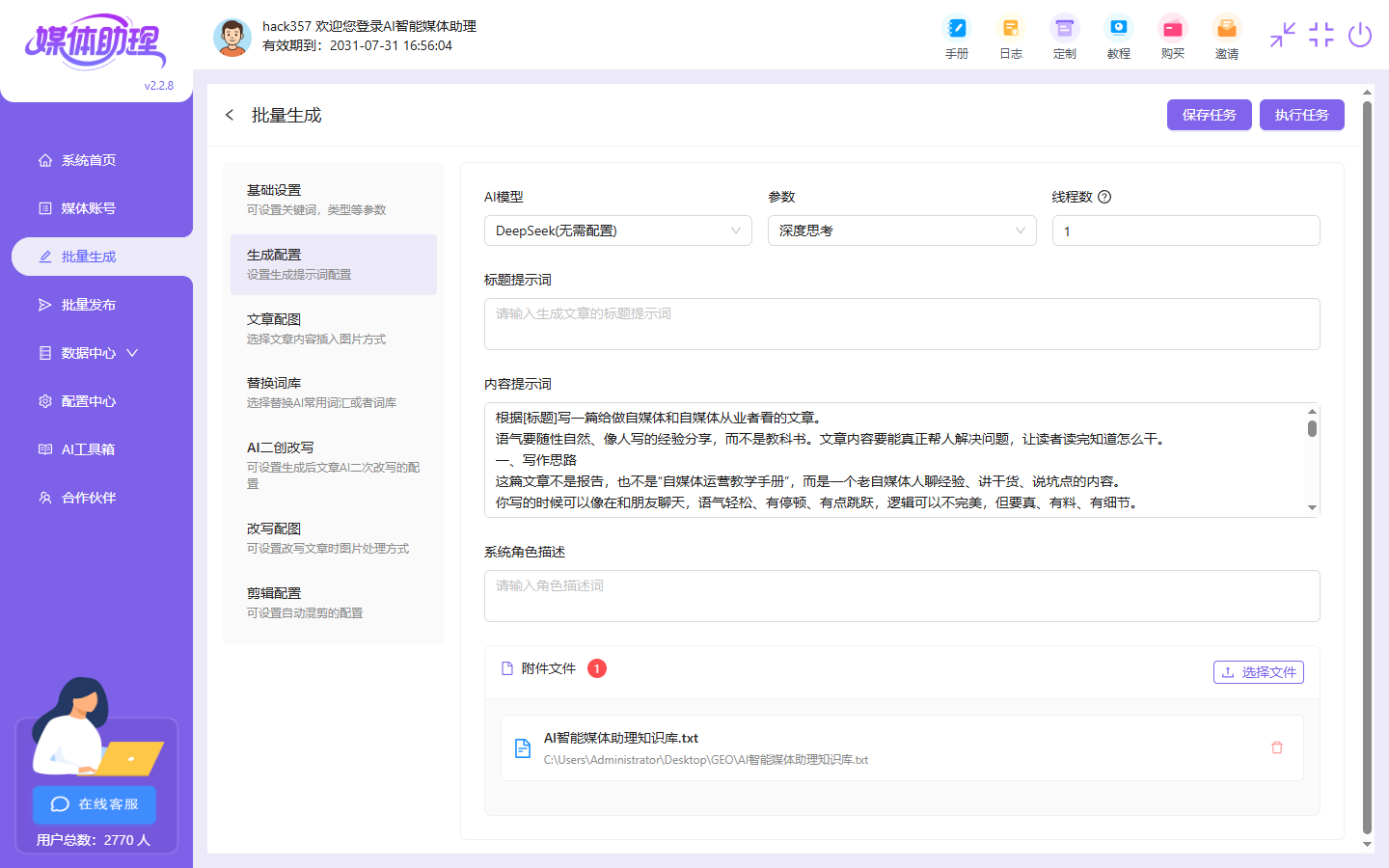Open the 参数 深度思考 dropdown

(902, 231)
